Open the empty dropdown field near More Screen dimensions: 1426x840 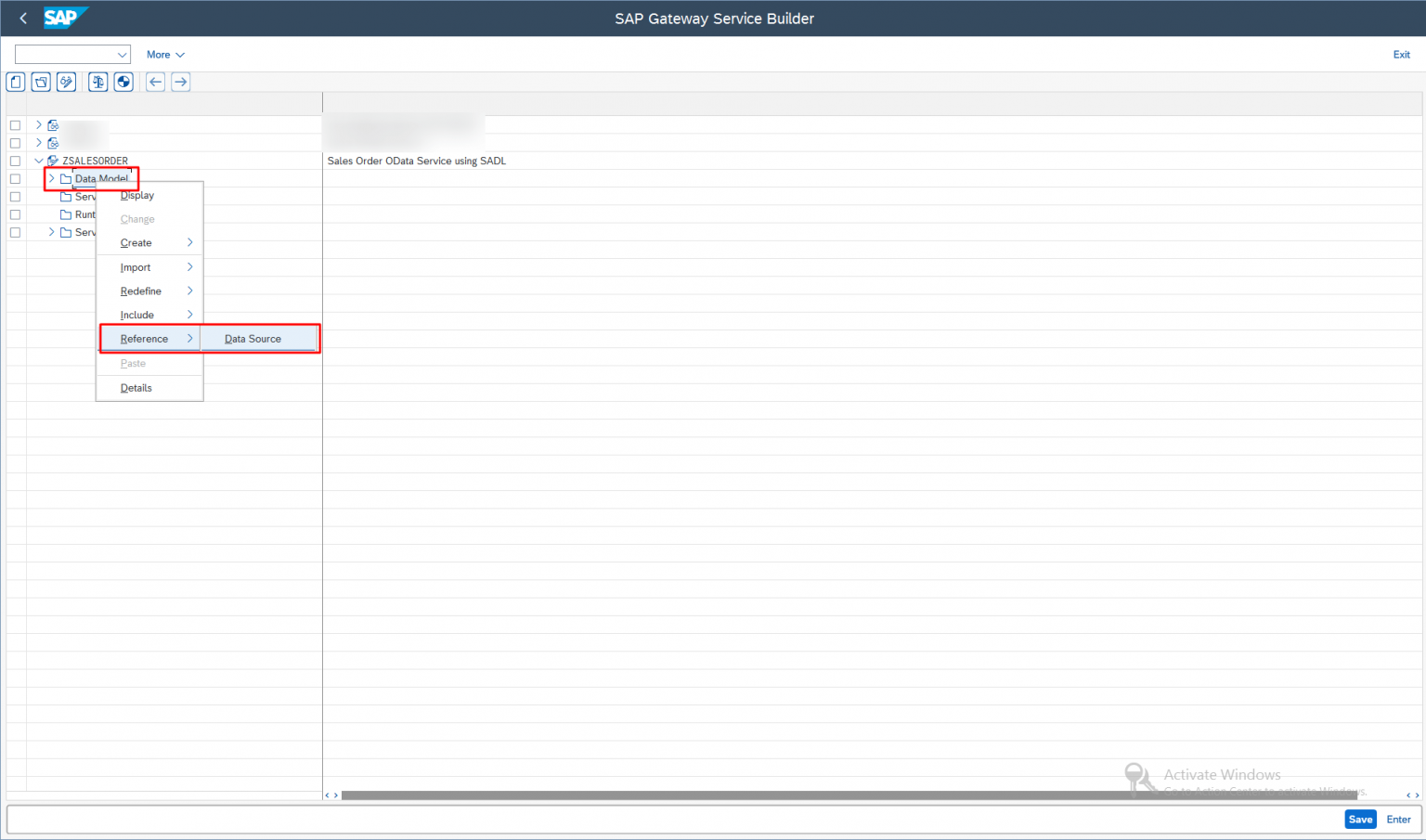point(71,54)
